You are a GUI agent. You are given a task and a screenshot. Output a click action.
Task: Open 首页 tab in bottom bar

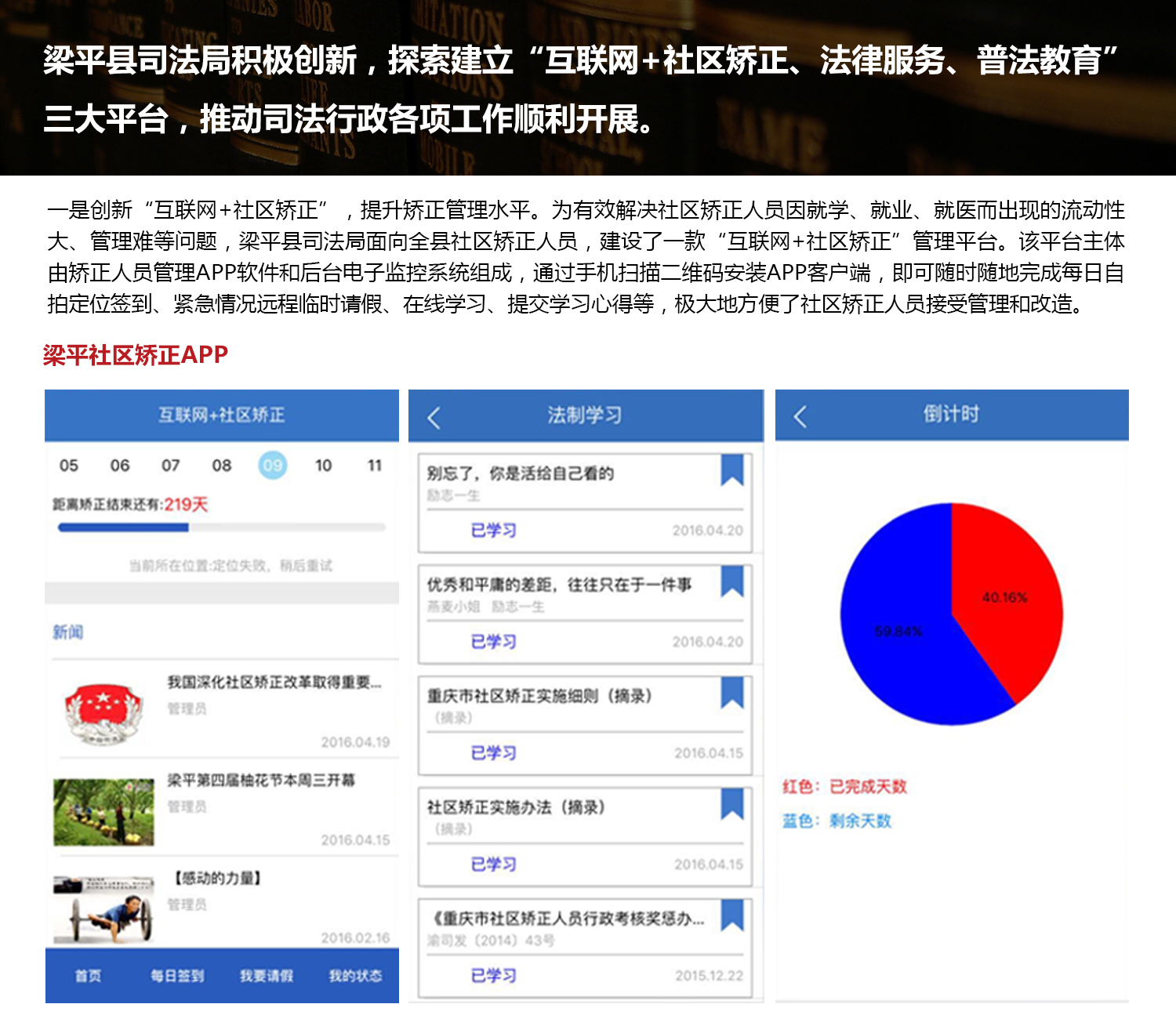88,976
